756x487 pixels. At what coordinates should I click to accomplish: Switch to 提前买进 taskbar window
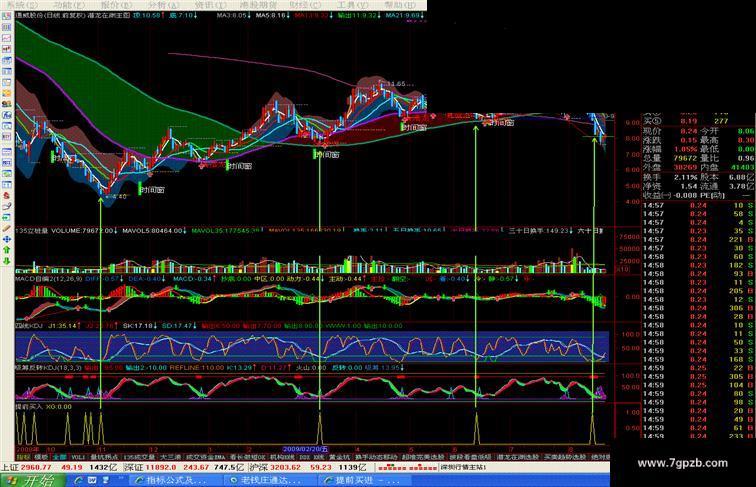[366, 480]
